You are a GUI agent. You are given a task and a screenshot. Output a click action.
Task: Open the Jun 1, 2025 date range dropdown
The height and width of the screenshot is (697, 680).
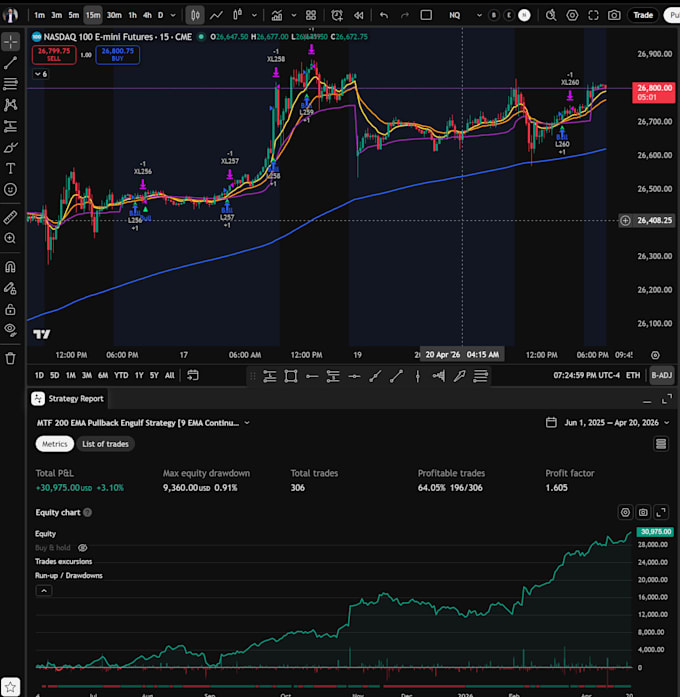click(608, 423)
